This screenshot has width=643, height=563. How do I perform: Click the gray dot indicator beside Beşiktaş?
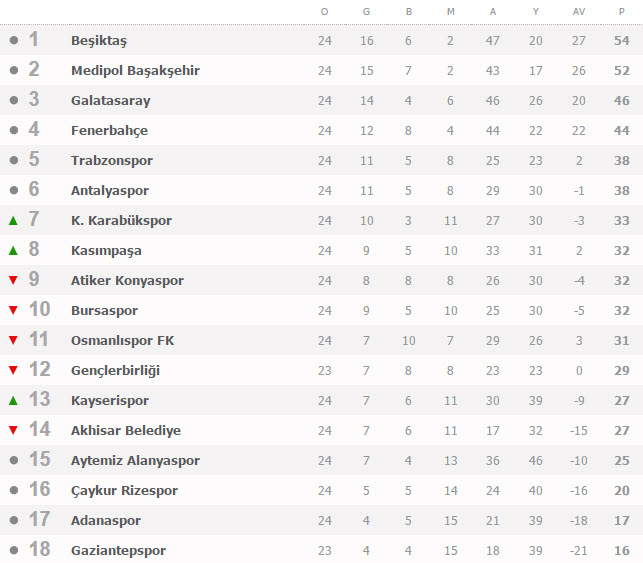[14, 40]
